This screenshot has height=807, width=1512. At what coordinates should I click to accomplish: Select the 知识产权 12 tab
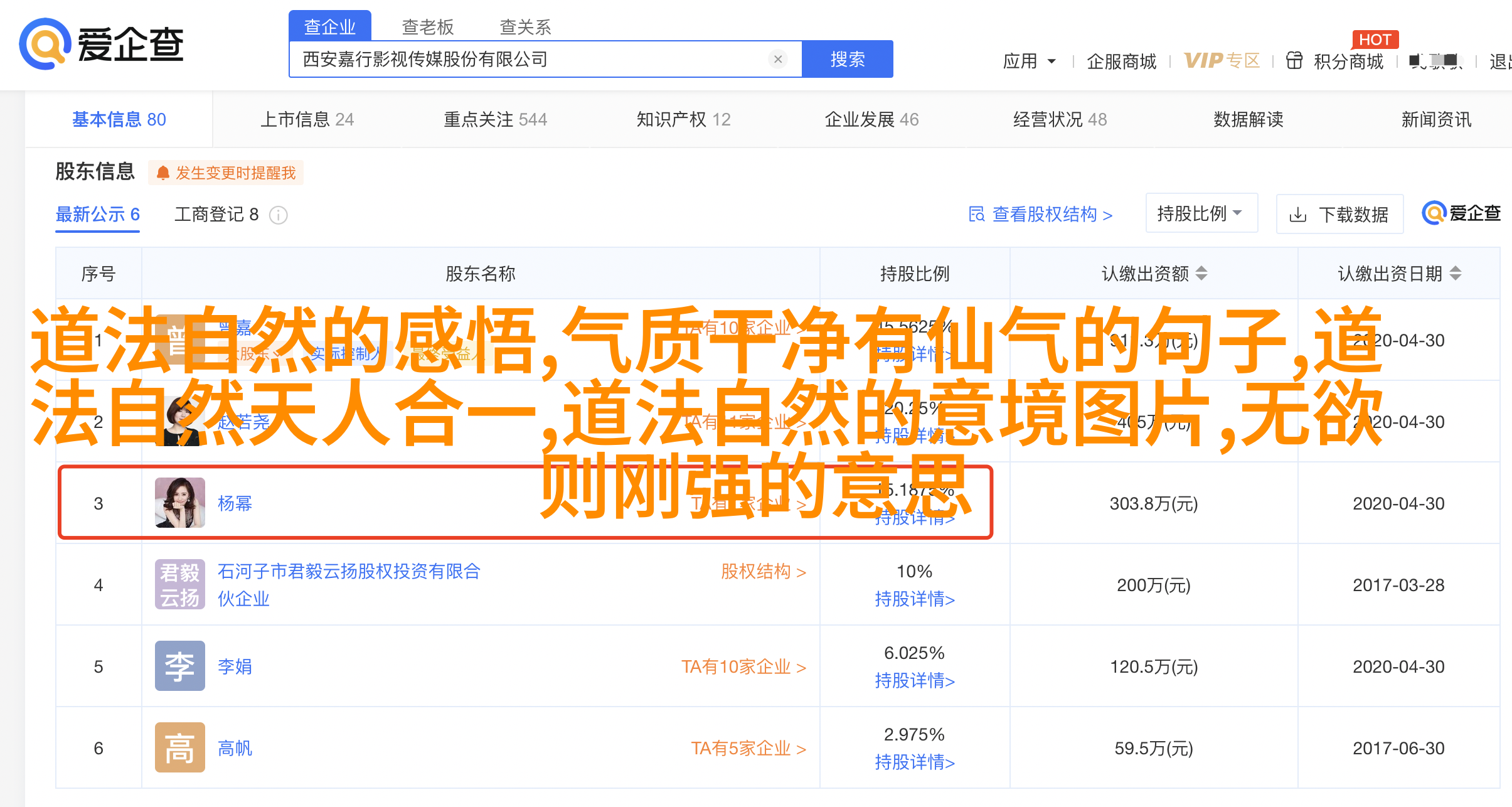coord(684,119)
